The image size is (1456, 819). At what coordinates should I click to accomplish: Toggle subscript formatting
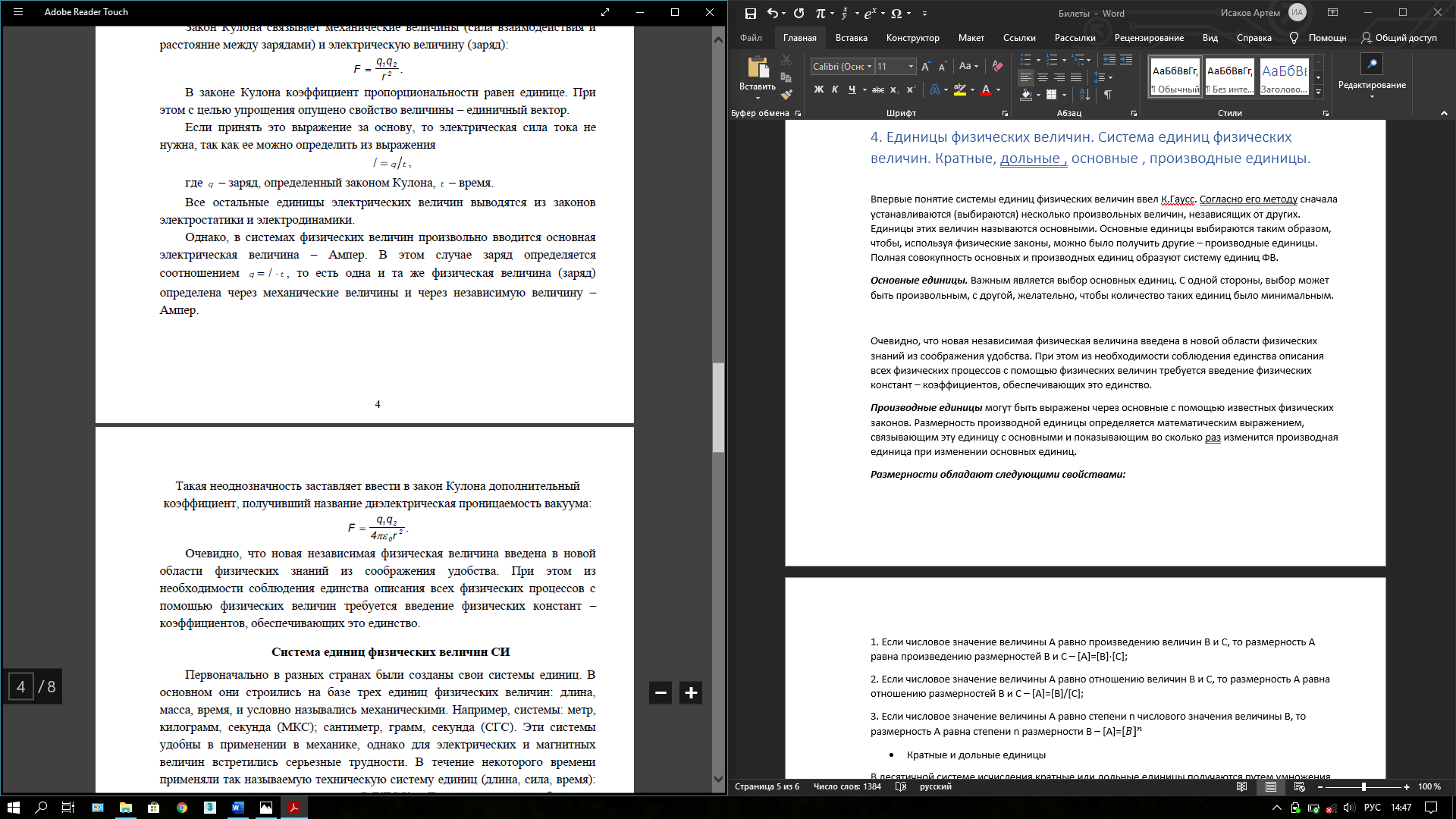(895, 89)
